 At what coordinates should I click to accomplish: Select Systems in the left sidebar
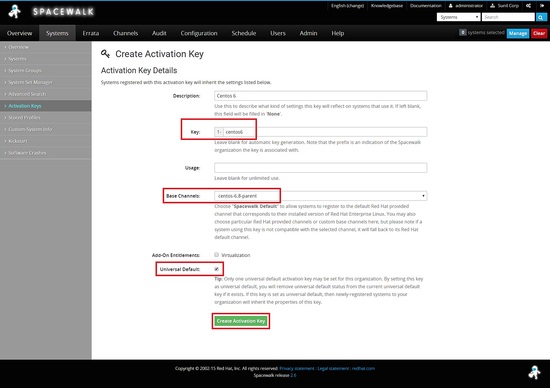46,59
